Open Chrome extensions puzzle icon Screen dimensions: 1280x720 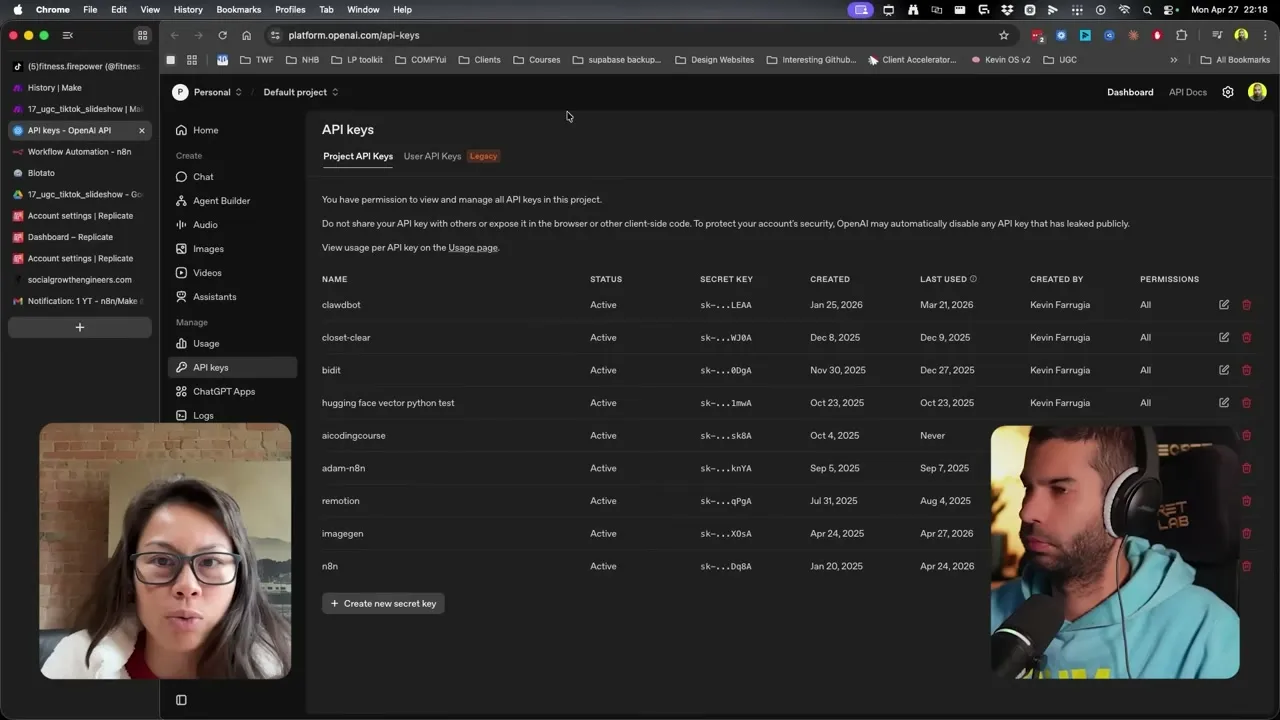click(x=1181, y=35)
